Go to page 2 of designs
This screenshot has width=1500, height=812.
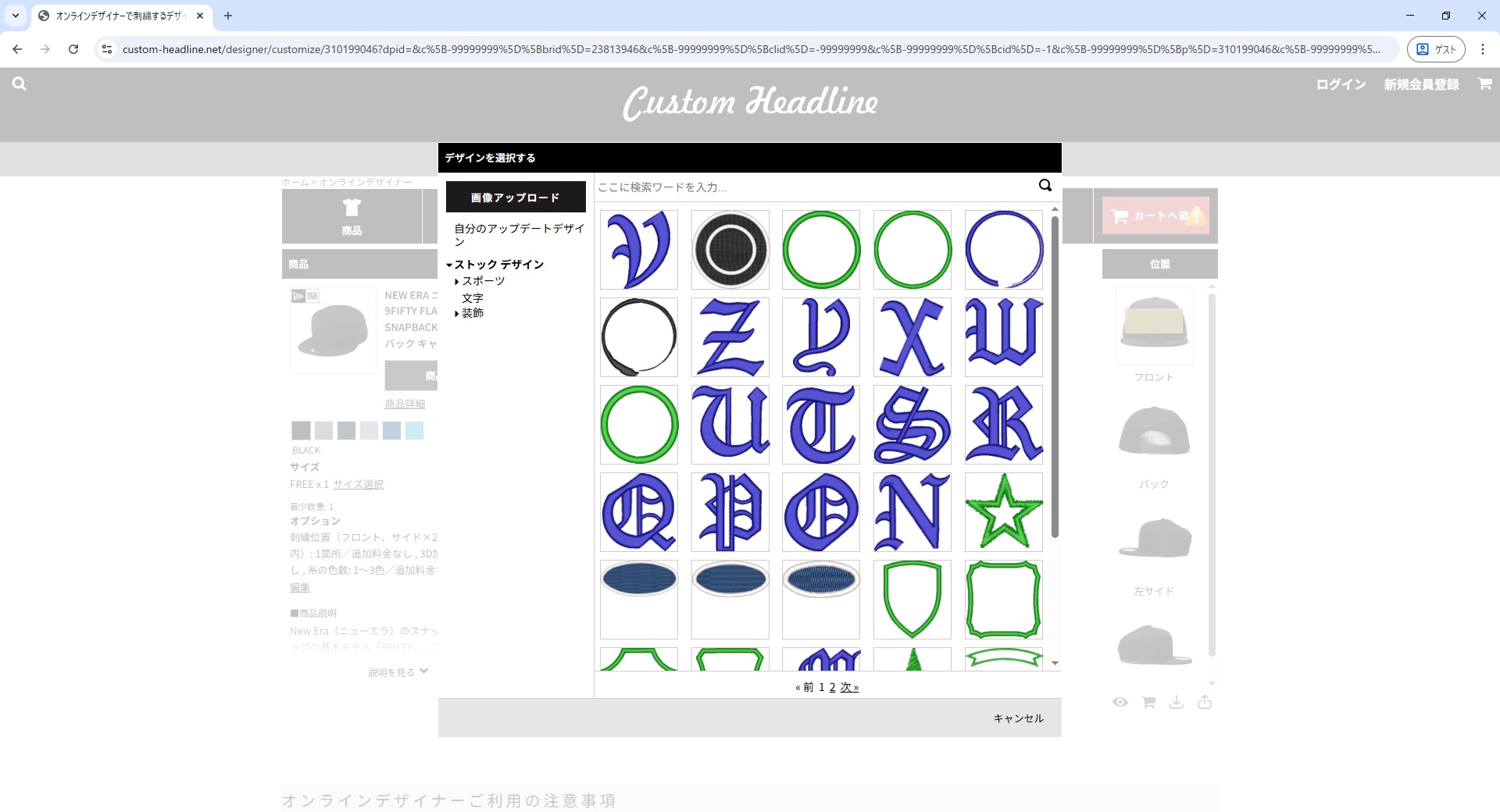(x=832, y=687)
